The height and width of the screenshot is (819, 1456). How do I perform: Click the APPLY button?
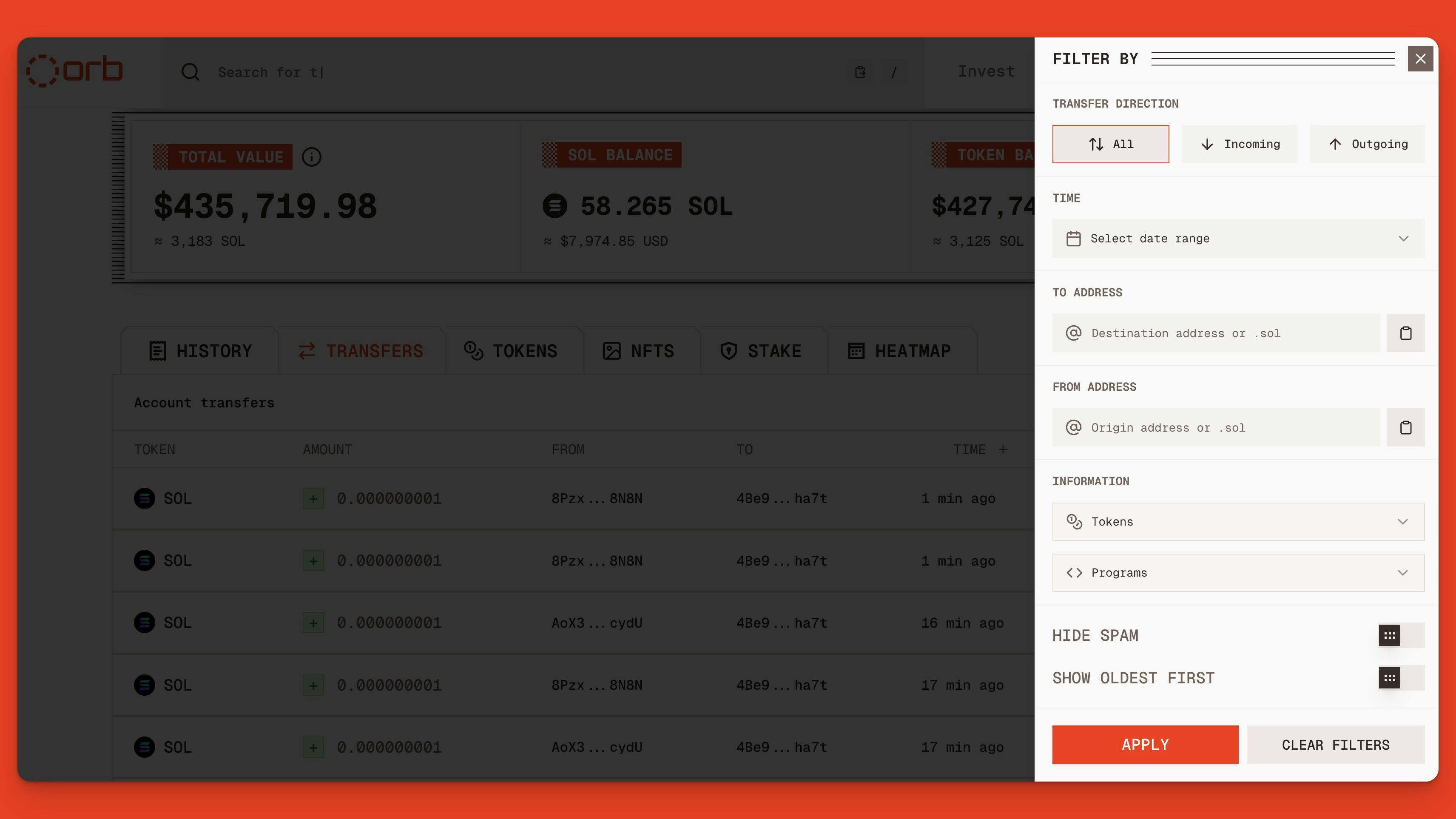pyautogui.click(x=1145, y=745)
